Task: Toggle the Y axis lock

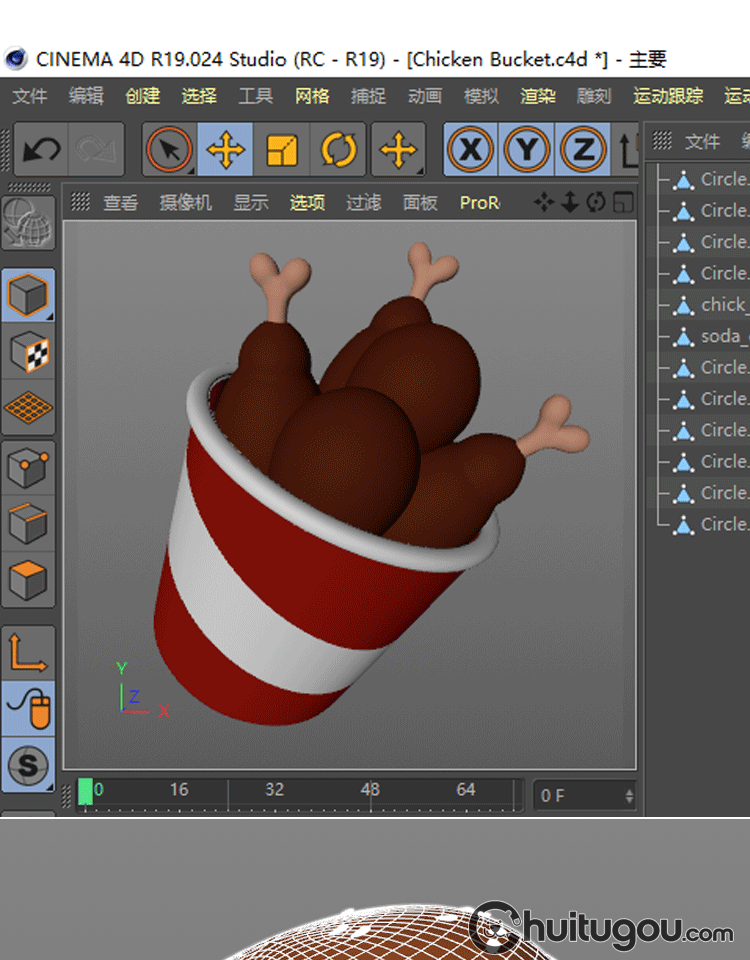Action: click(x=527, y=151)
